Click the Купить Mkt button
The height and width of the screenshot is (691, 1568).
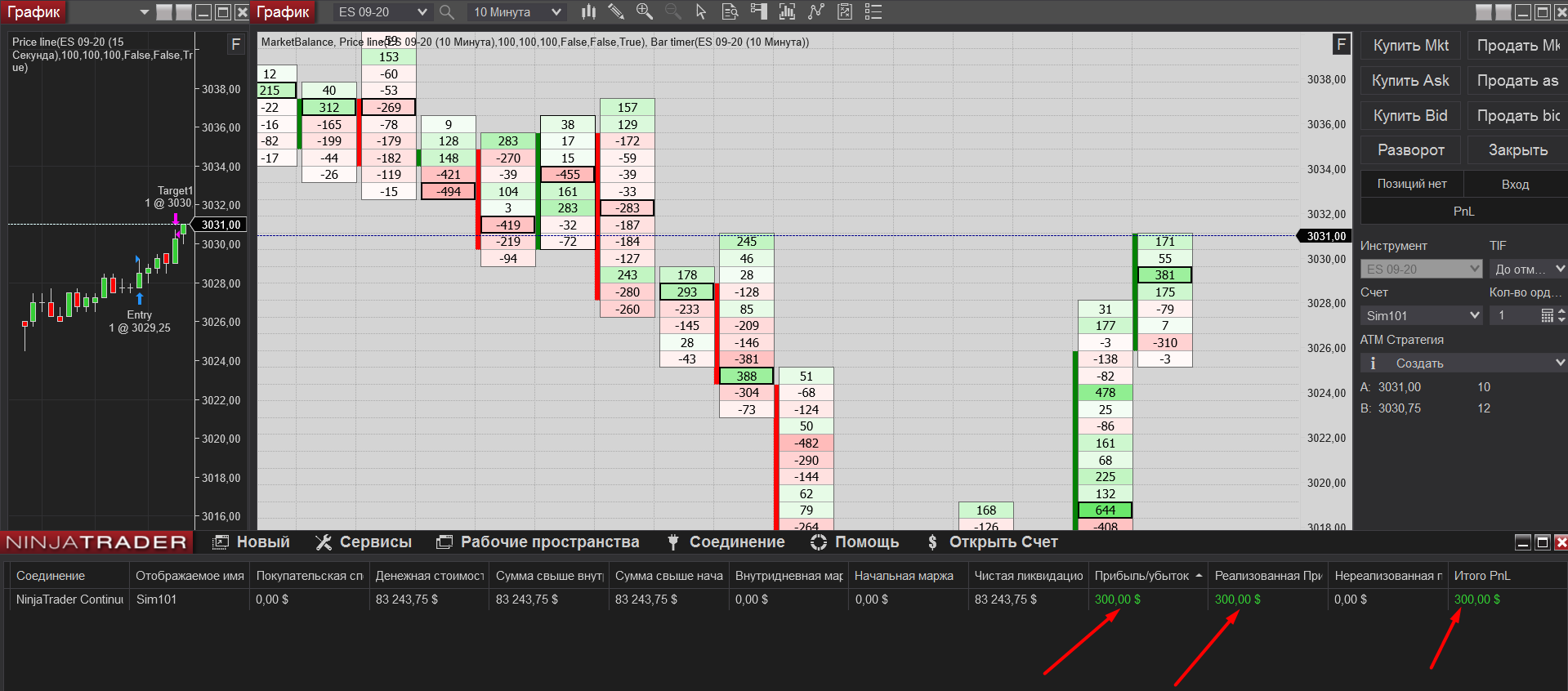pyautogui.click(x=1411, y=46)
